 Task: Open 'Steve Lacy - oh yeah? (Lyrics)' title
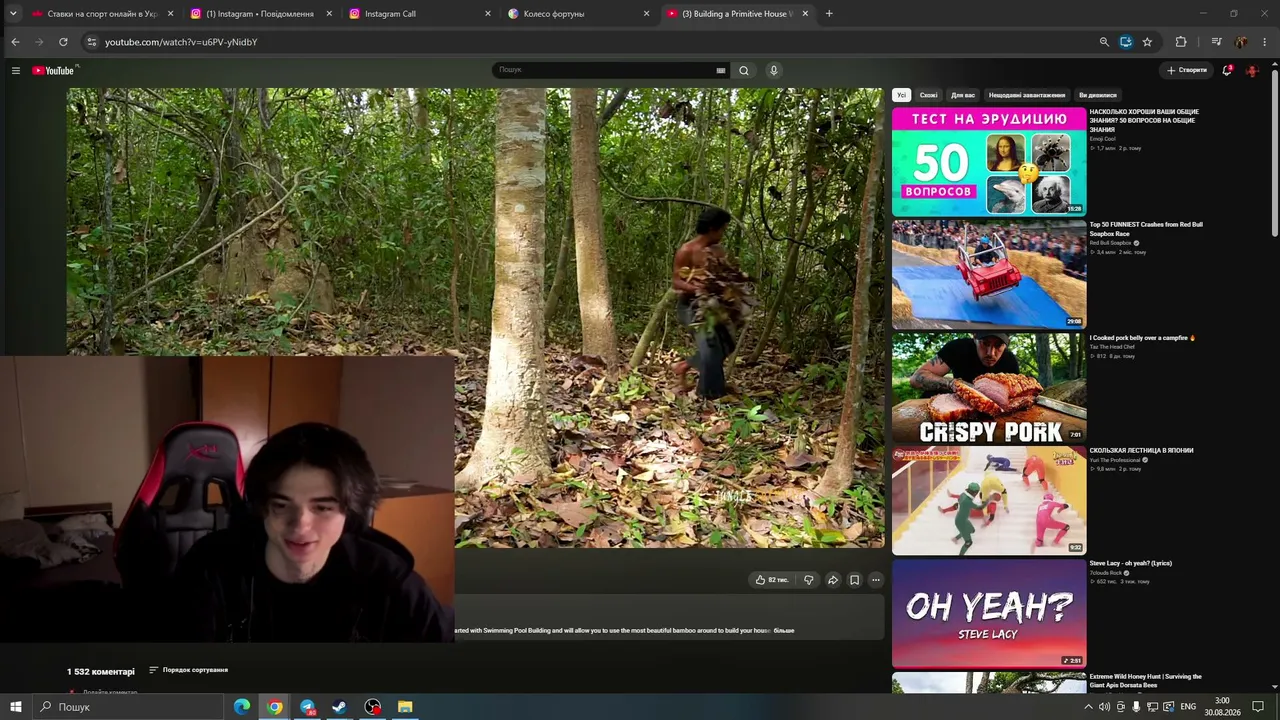pos(1131,563)
